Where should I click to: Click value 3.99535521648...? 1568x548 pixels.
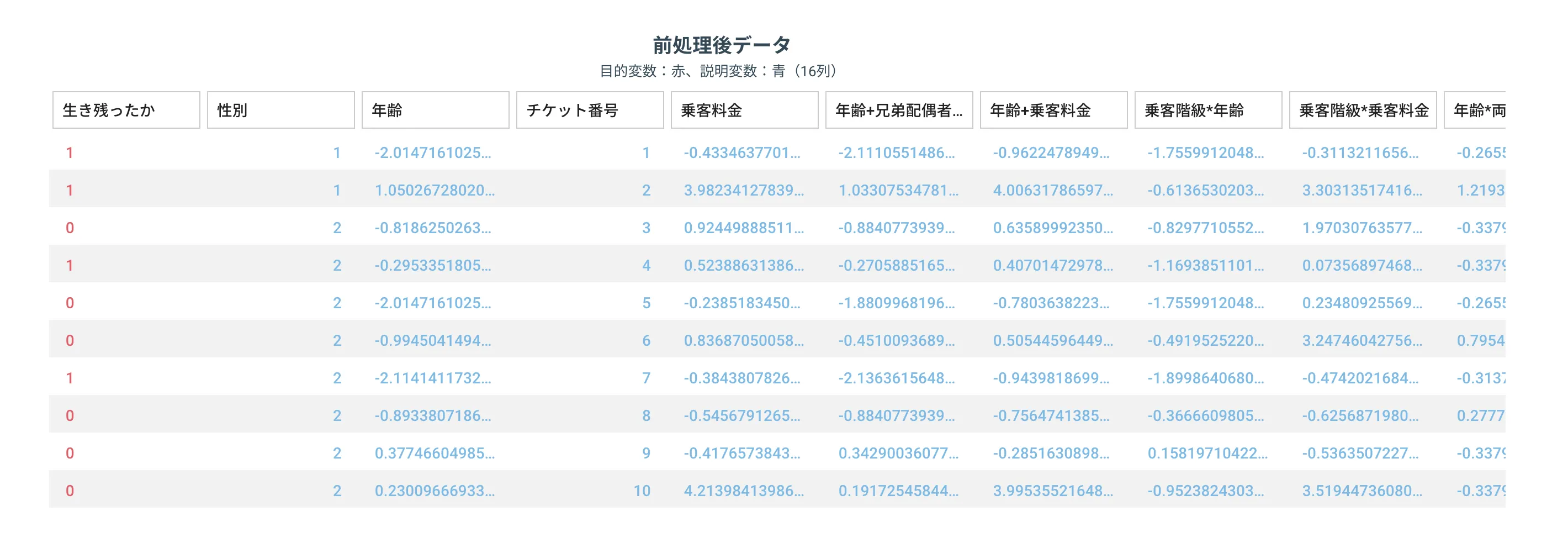(1053, 491)
